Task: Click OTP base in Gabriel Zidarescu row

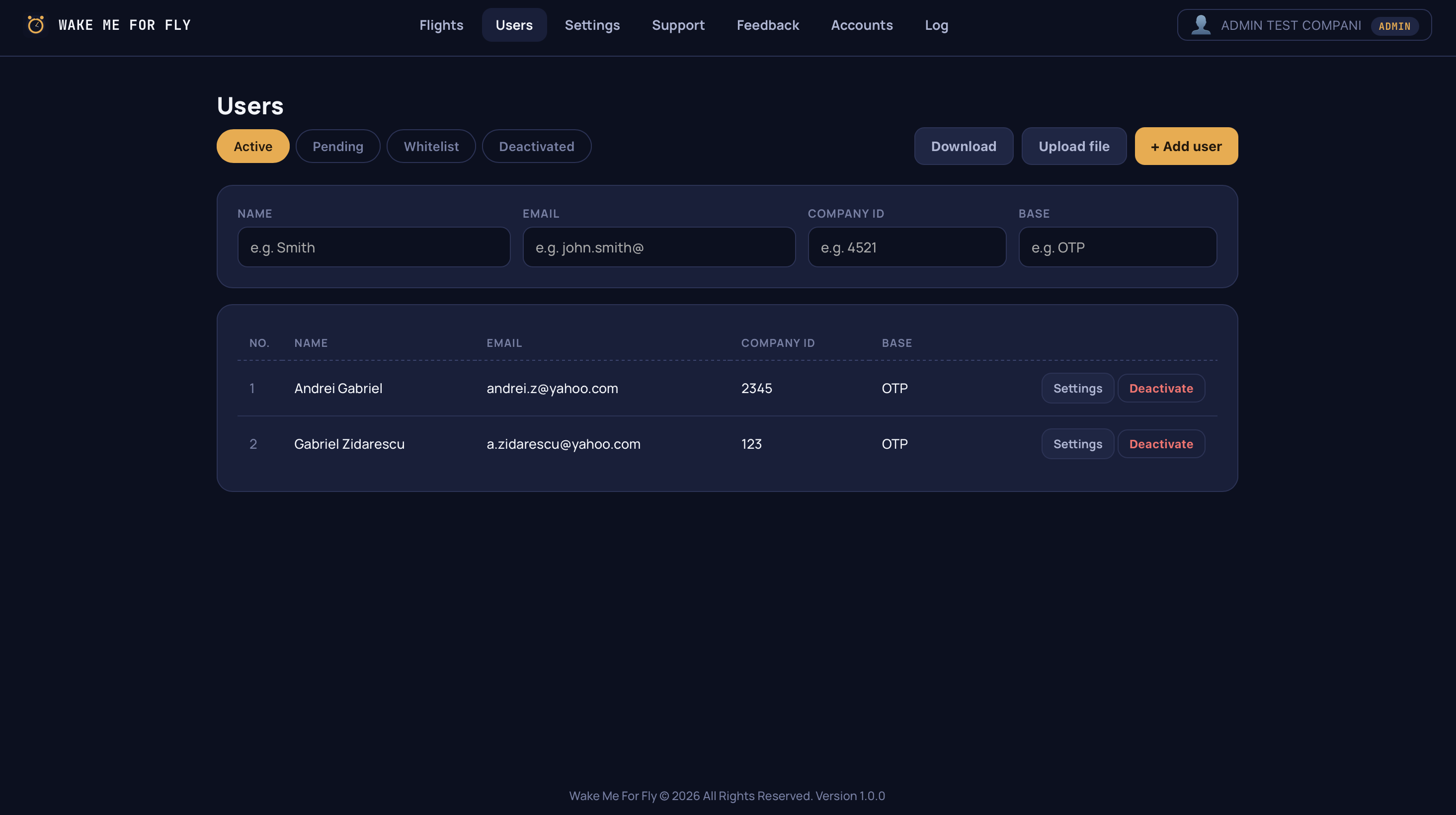Action: pyautogui.click(x=894, y=444)
